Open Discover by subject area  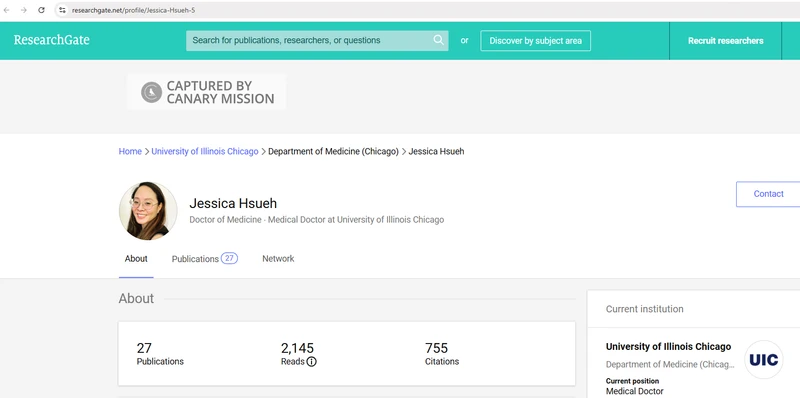click(x=535, y=41)
